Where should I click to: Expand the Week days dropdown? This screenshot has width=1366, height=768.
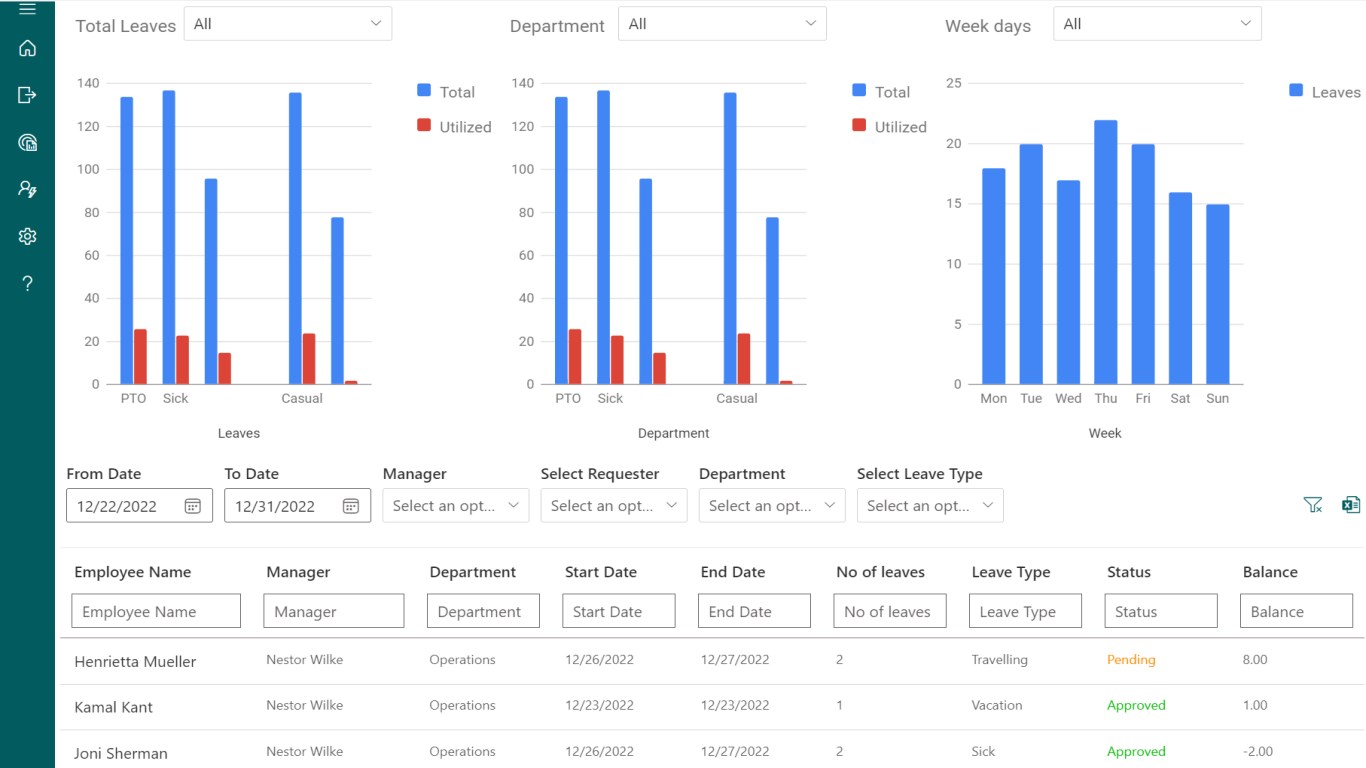(x=1157, y=24)
